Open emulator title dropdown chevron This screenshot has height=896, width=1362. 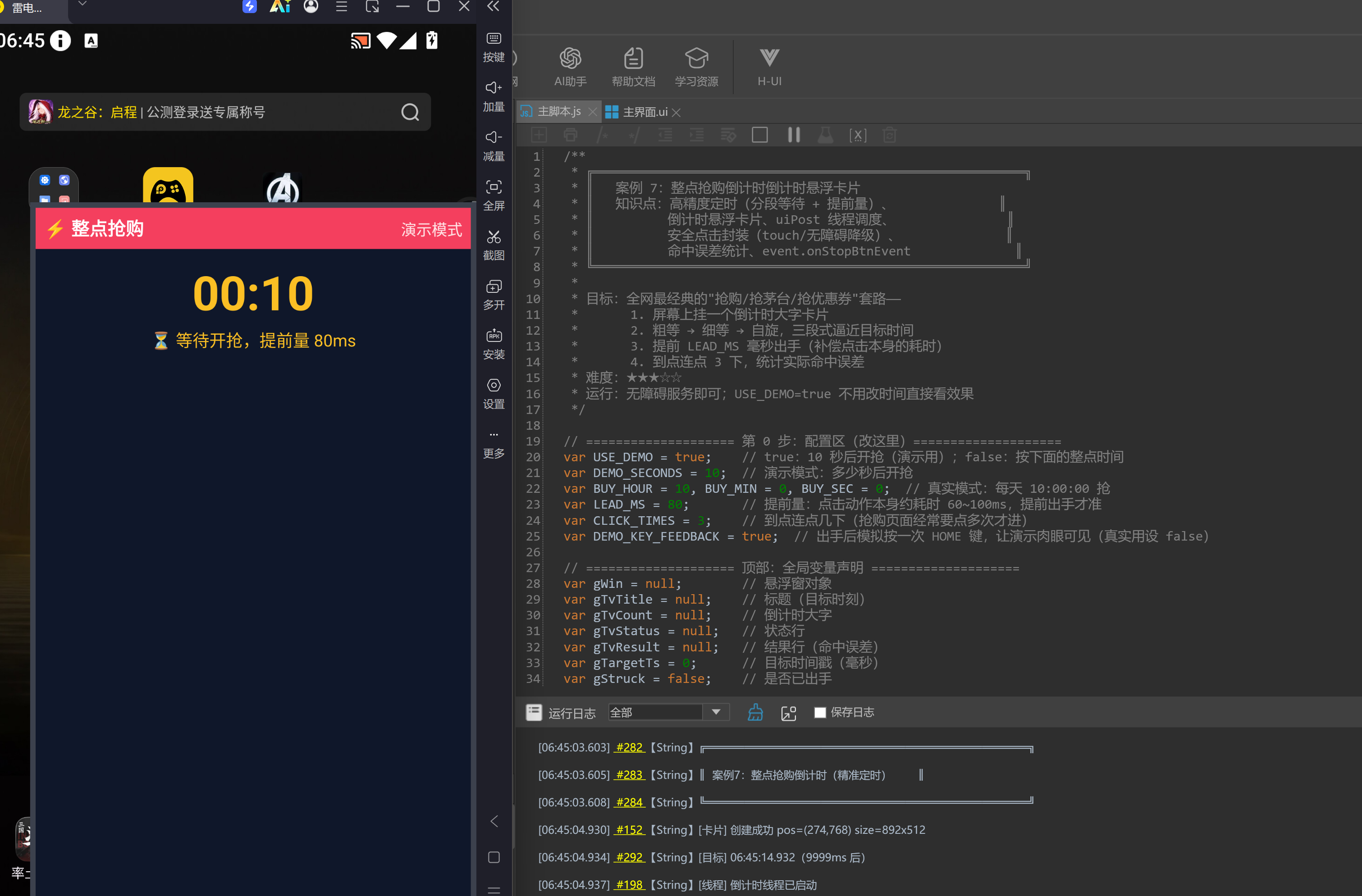(x=82, y=4)
